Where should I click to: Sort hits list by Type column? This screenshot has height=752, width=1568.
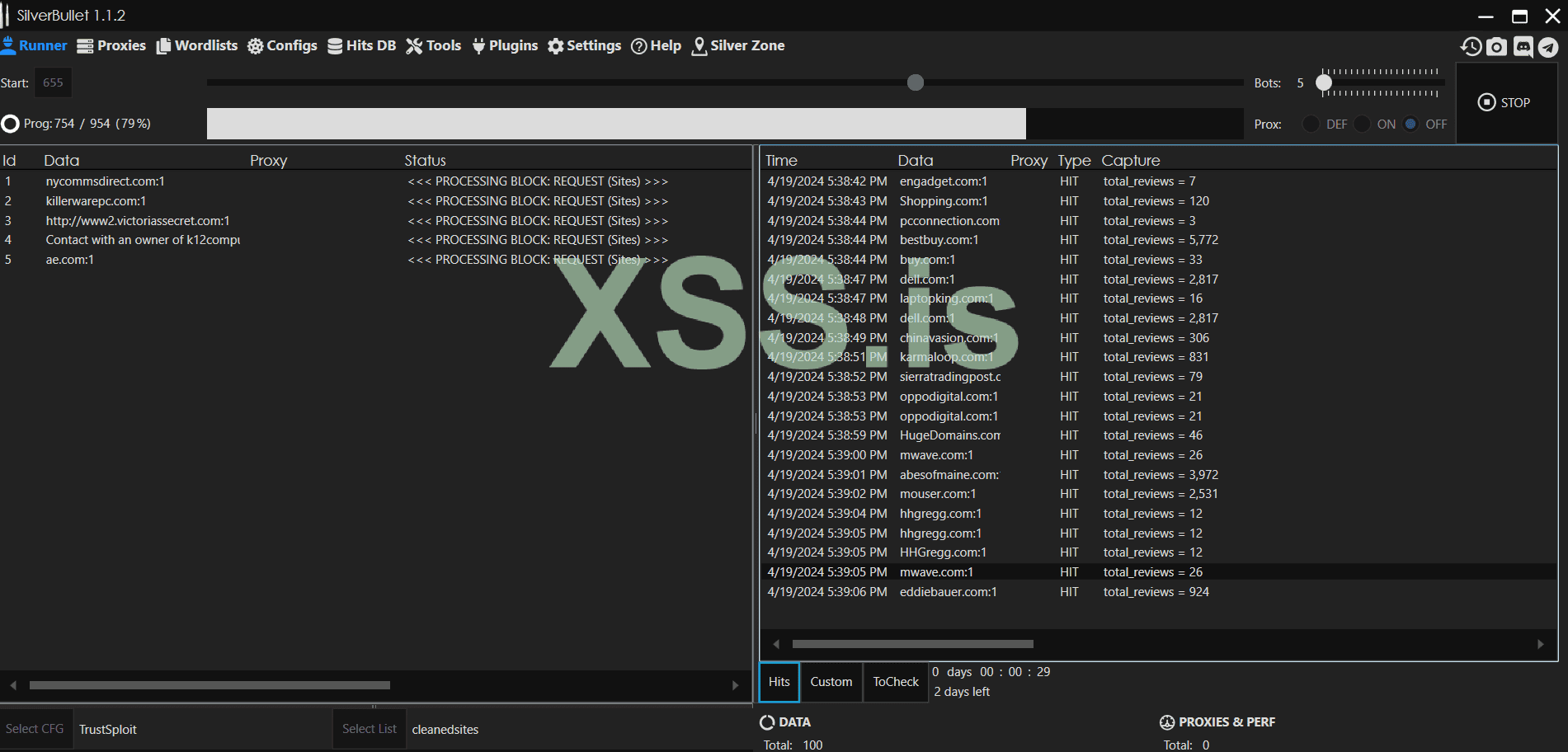1074,161
